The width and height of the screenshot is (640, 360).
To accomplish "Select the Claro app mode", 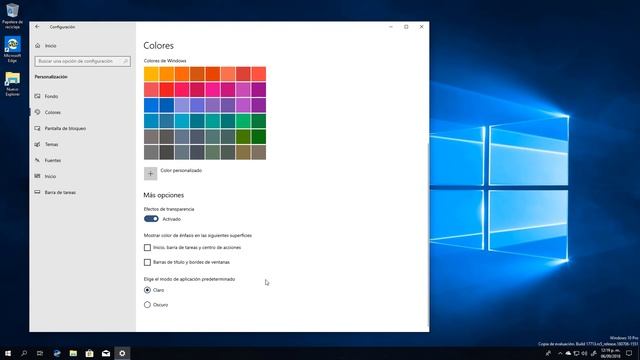I will [147, 290].
